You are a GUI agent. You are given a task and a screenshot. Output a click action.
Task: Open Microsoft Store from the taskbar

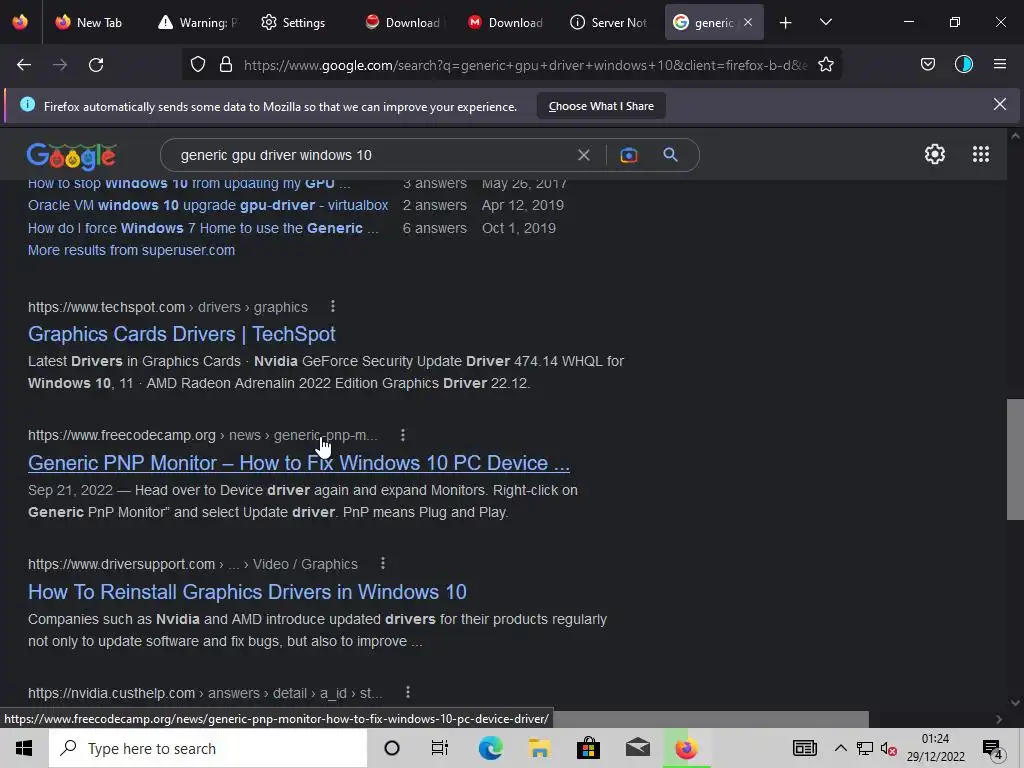point(588,748)
